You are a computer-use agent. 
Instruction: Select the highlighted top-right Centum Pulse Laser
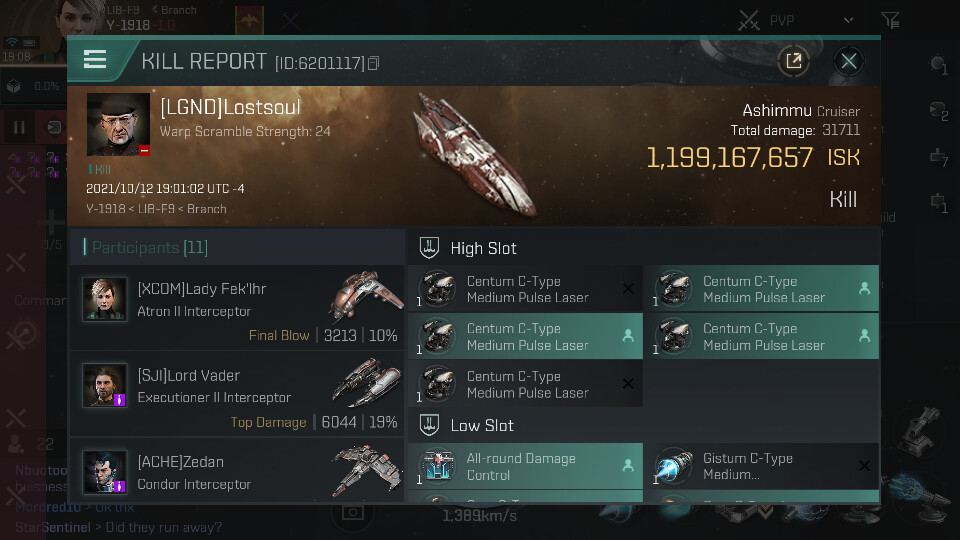765,289
